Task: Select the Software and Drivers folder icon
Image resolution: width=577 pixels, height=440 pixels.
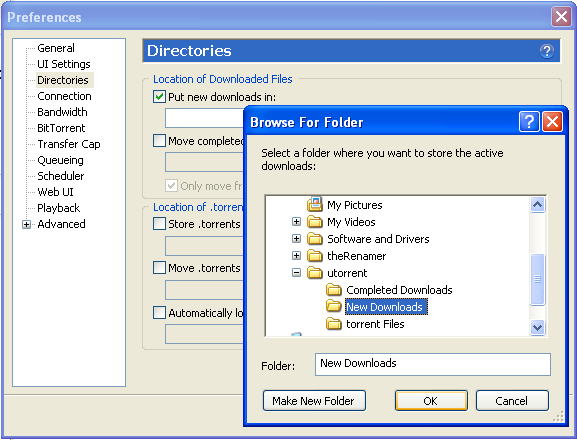Action: tap(315, 238)
